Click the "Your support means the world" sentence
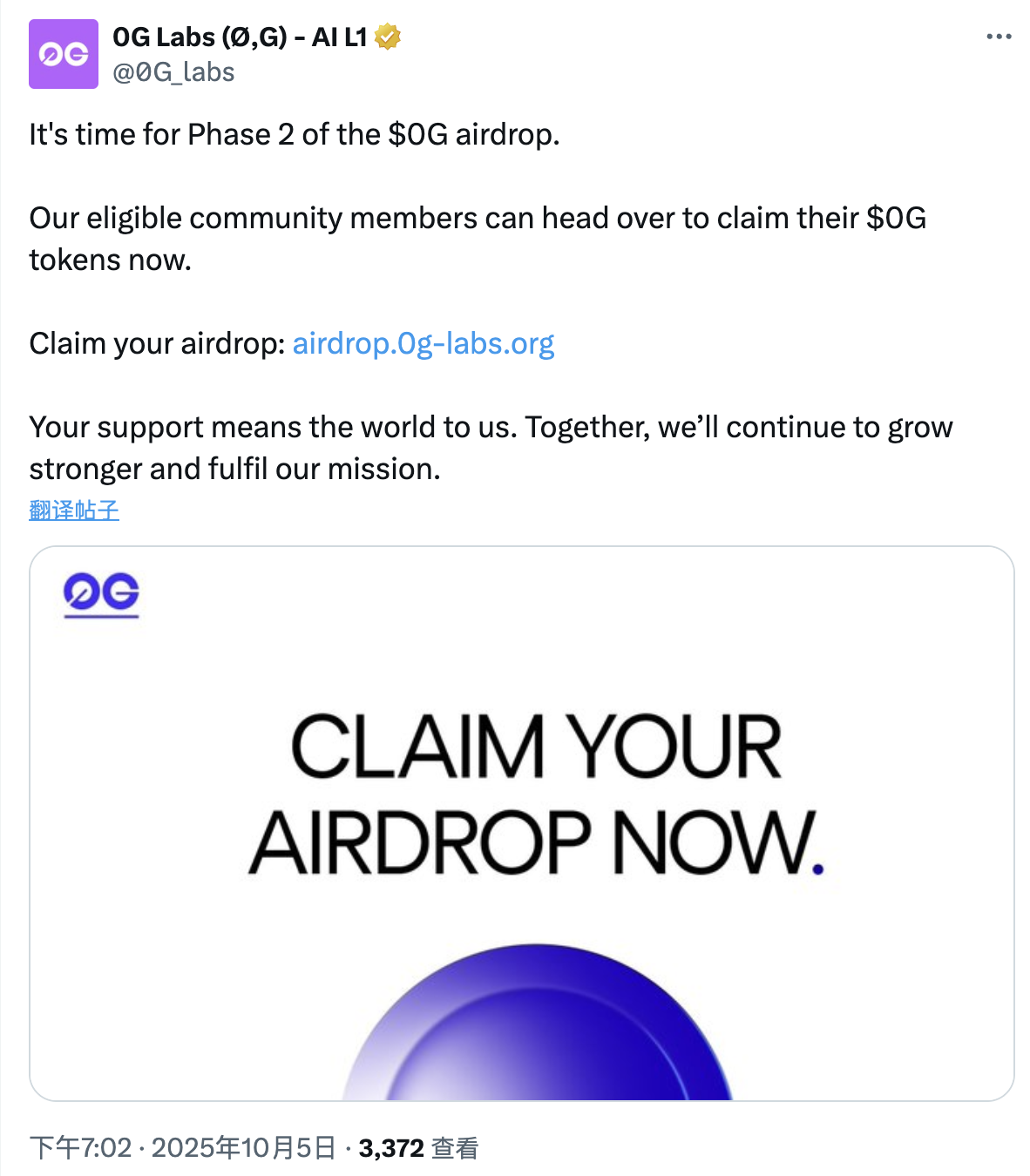Viewport: 1030px width, 1176px height. coord(273,428)
